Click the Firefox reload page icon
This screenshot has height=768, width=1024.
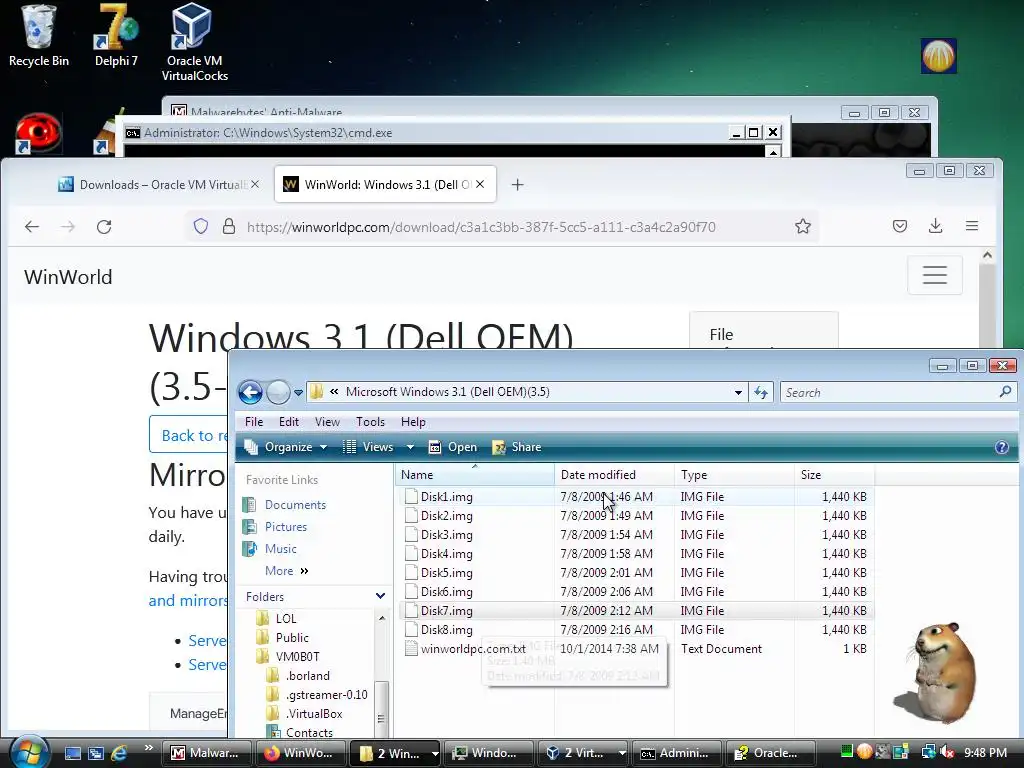point(104,227)
